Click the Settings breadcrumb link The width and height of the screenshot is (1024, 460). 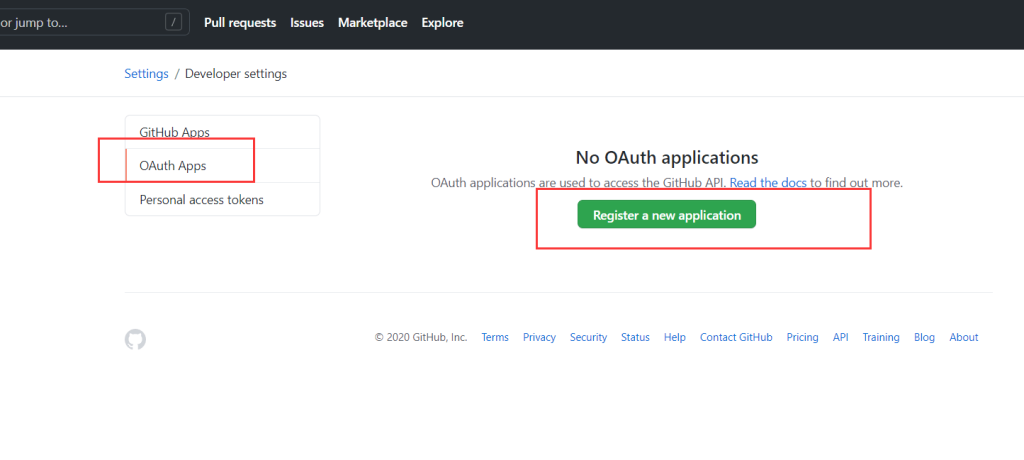(146, 73)
